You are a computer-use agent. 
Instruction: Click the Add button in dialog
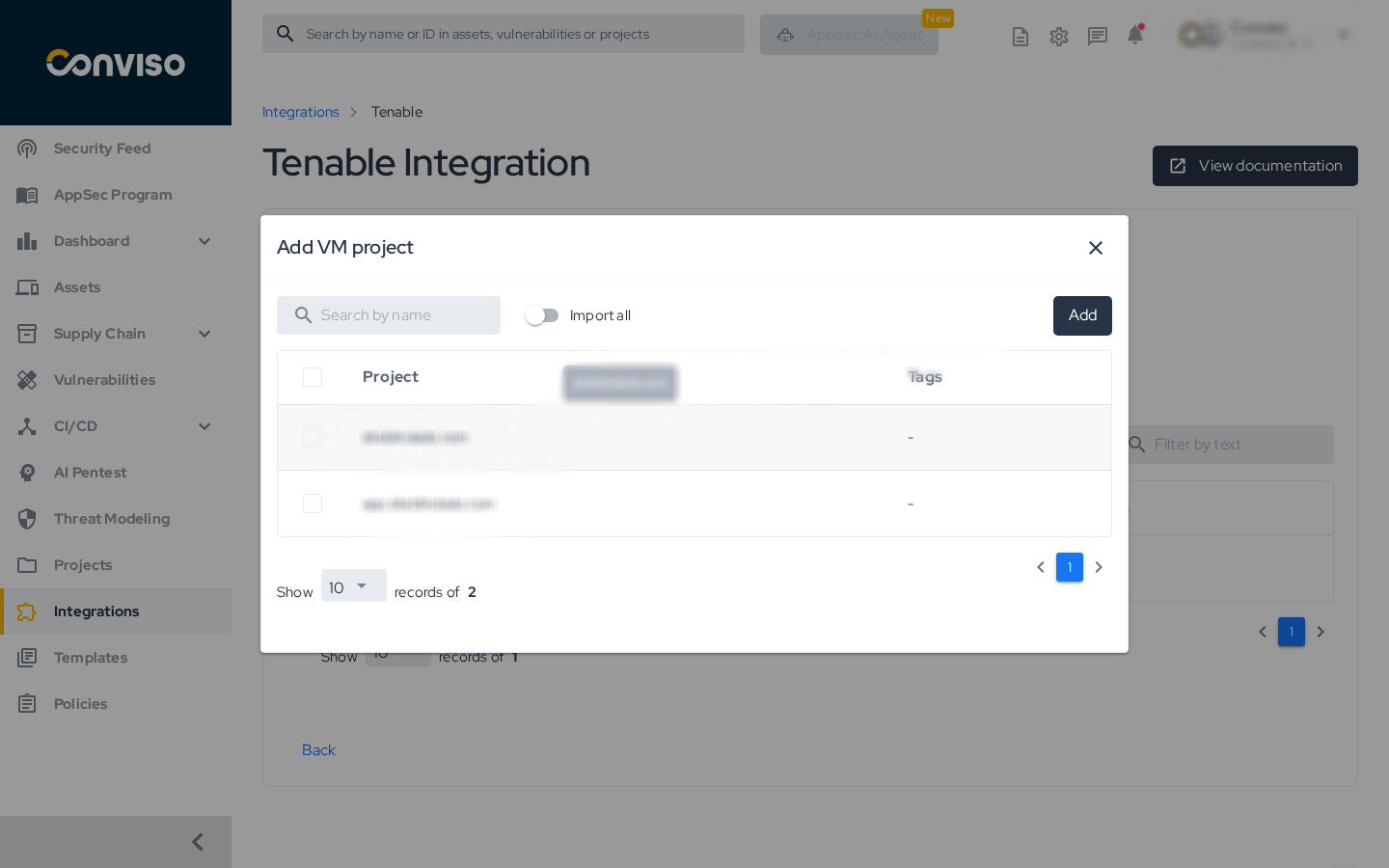[1082, 315]
